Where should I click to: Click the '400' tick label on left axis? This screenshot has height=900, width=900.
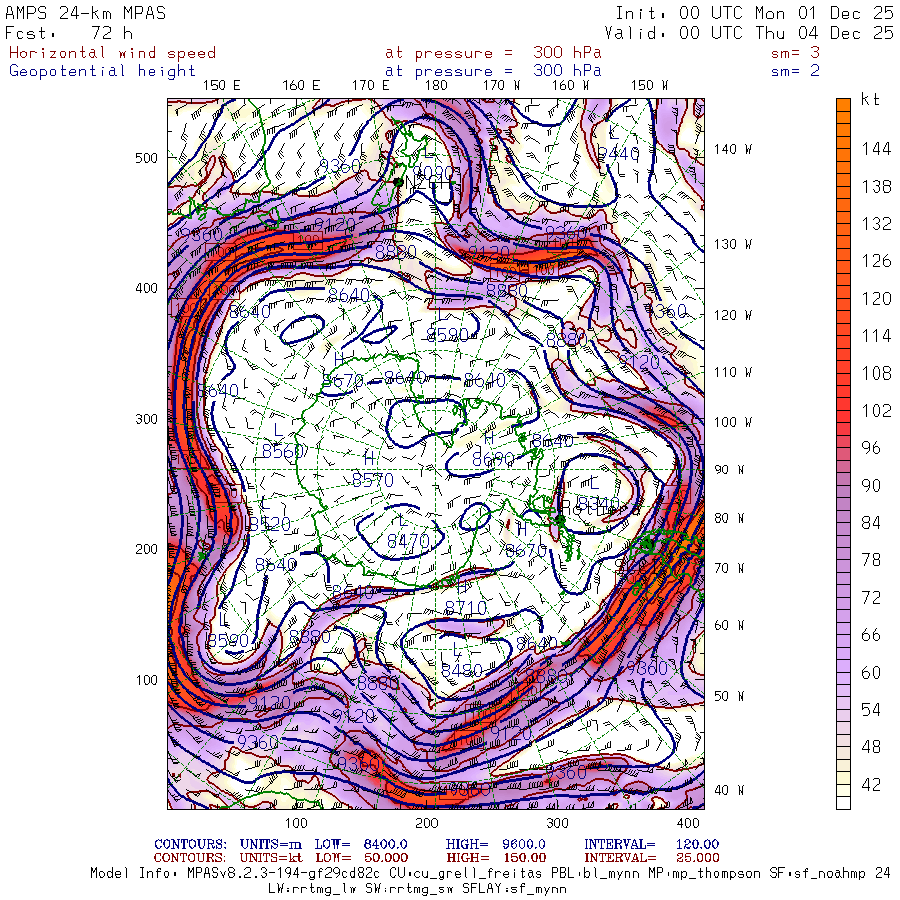pos(146,288)
